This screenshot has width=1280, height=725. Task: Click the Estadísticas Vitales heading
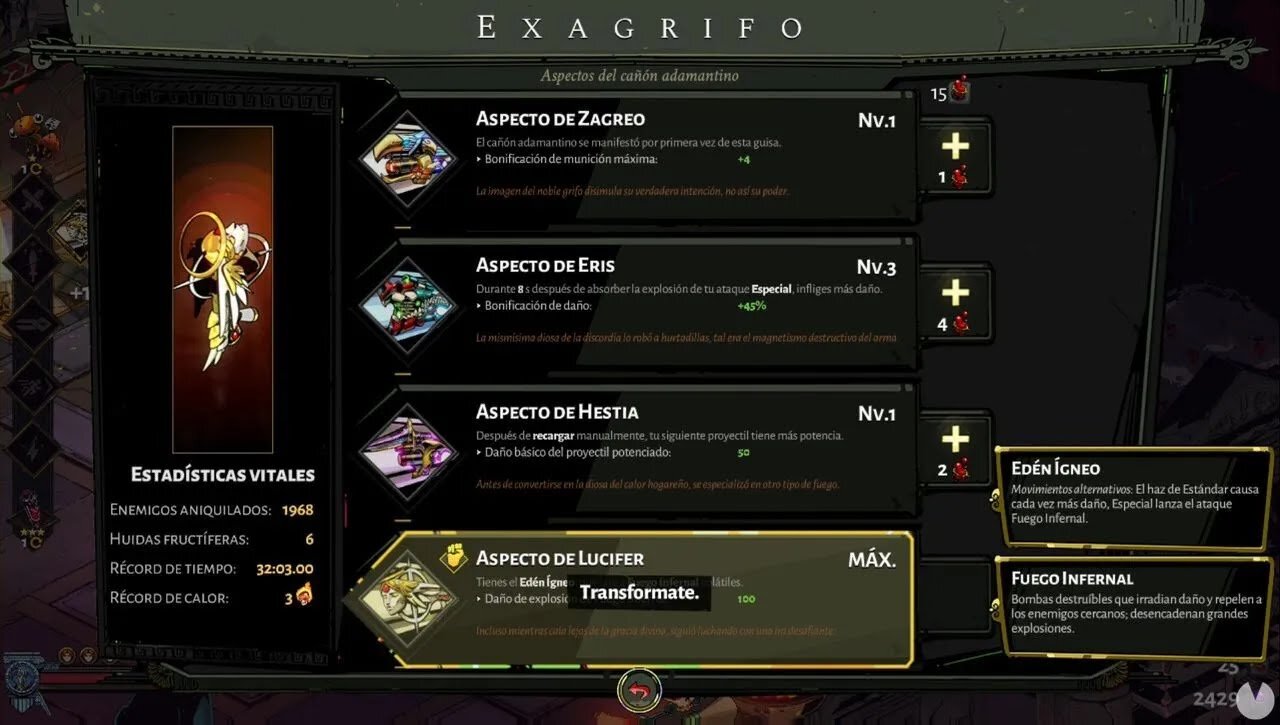[223, 475]
